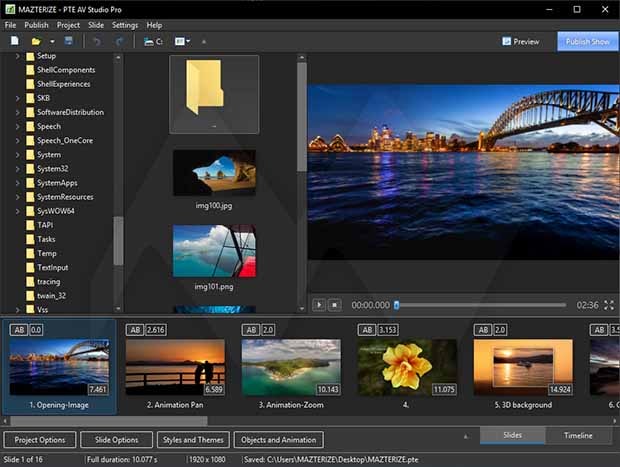The image size is (620, 467).
Task: Expand the SysWOW64 folder
Action: point(17,211)
